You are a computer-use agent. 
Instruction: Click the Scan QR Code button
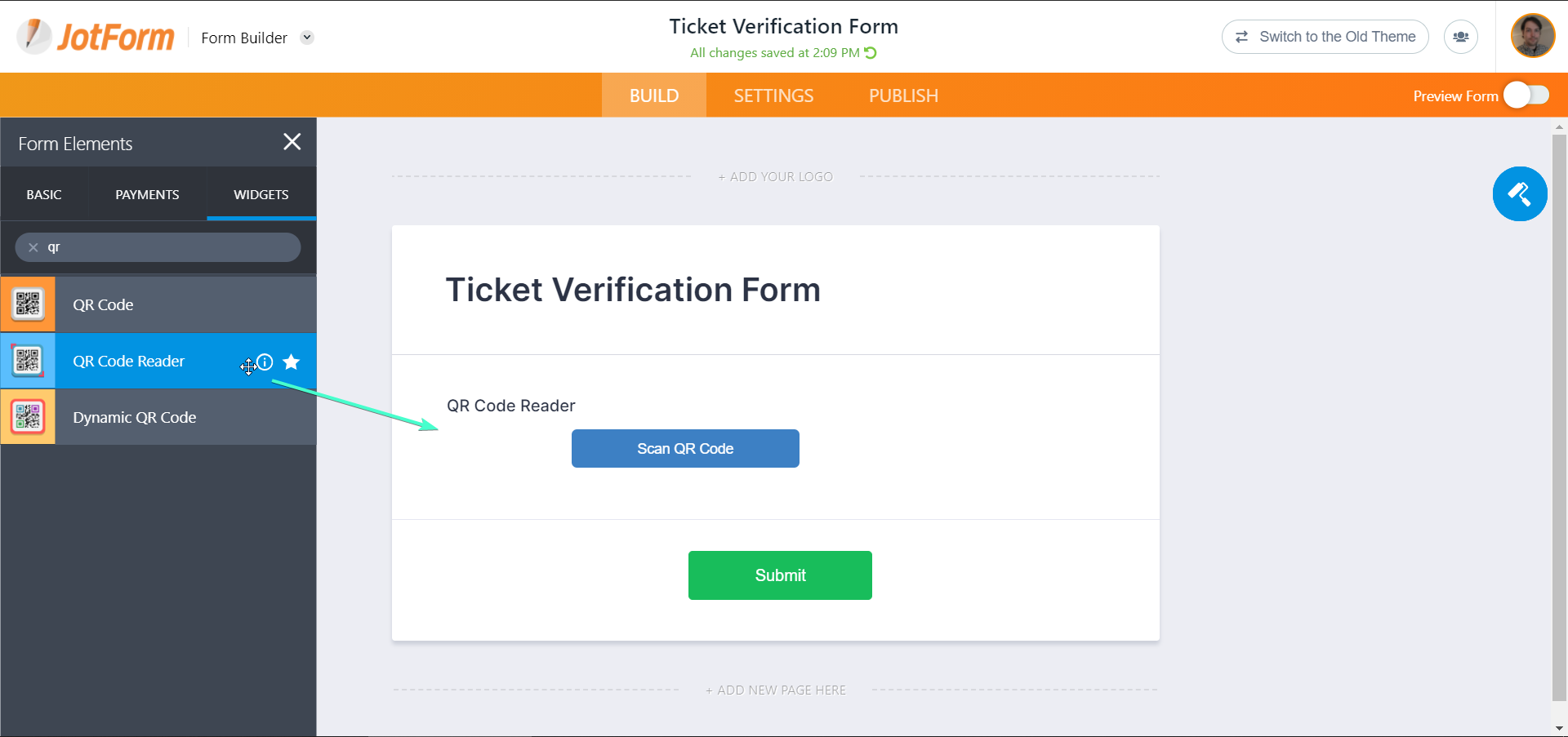pos(685,449)
